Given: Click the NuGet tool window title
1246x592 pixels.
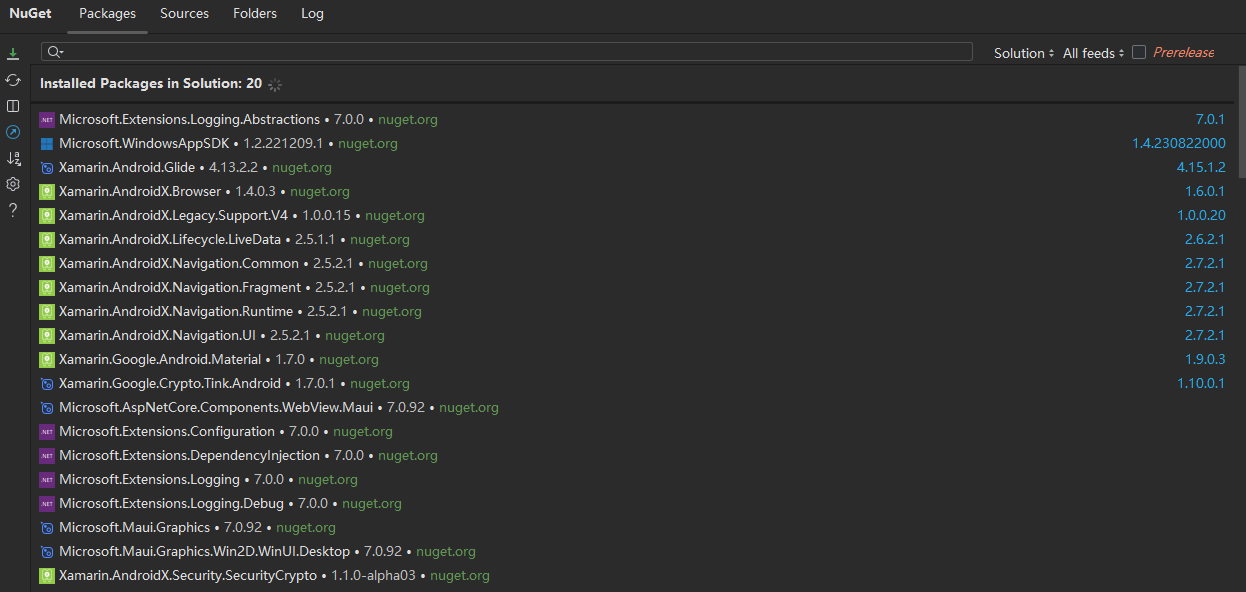Looking at the screenshot, I should click(x=30, y=14).
